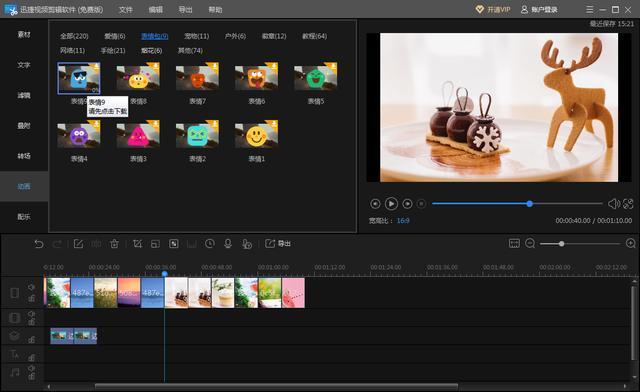
Task: Click the 开通VIP button
Action: coord(493,9)
